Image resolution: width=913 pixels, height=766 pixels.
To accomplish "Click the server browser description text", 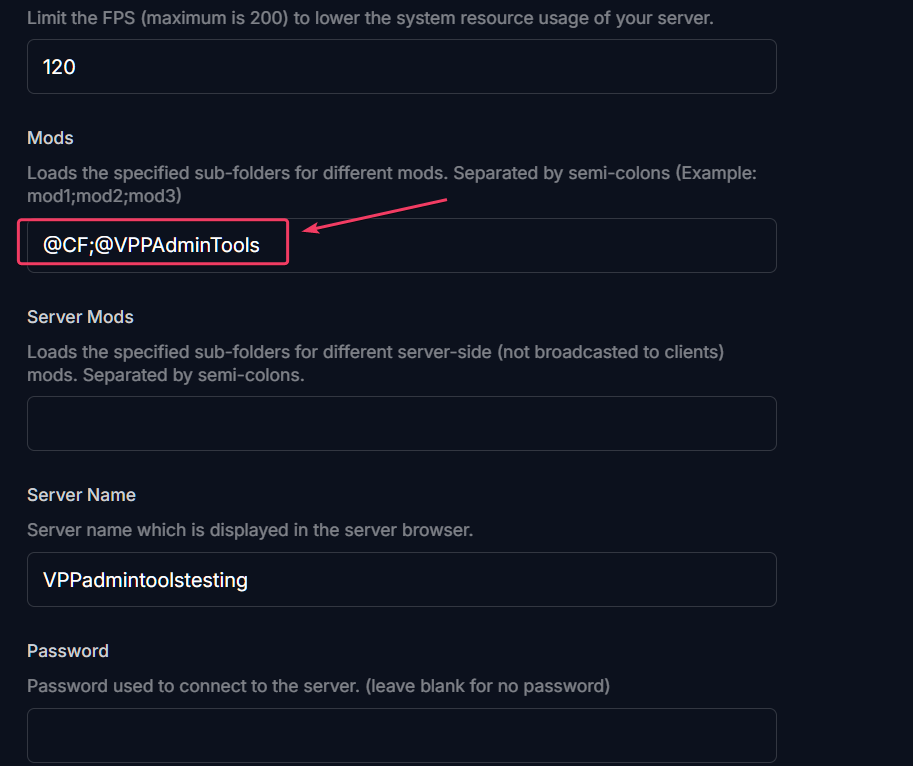I will click(x=250, y=530).
